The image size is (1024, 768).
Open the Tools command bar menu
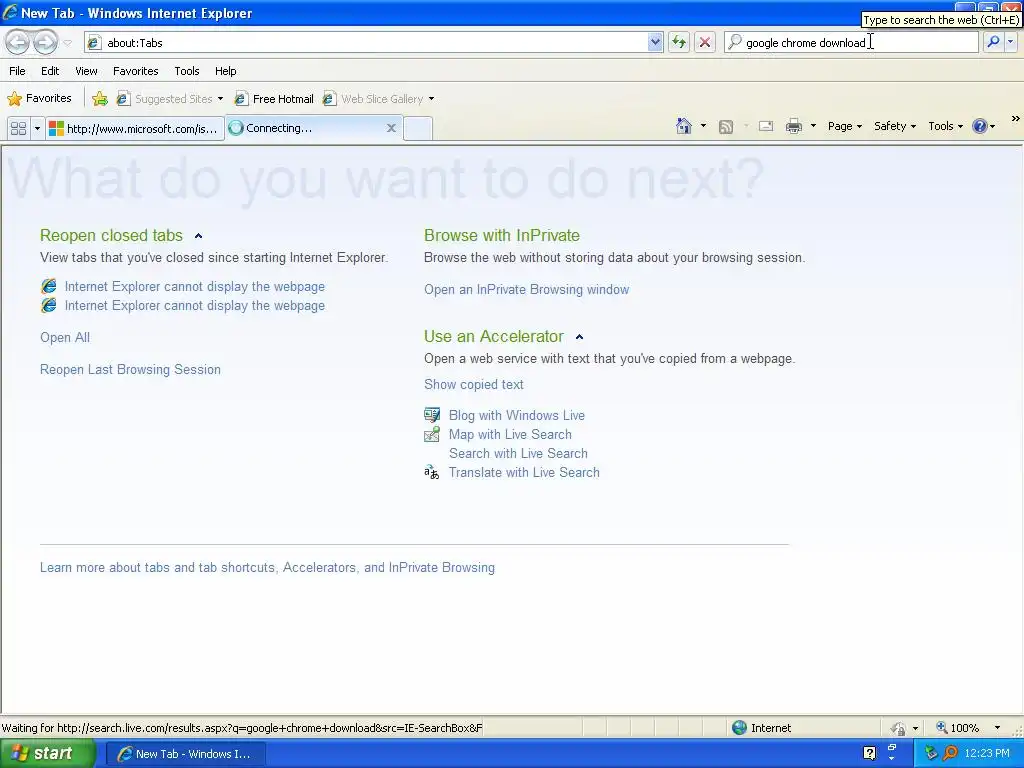tap(945, 126)
